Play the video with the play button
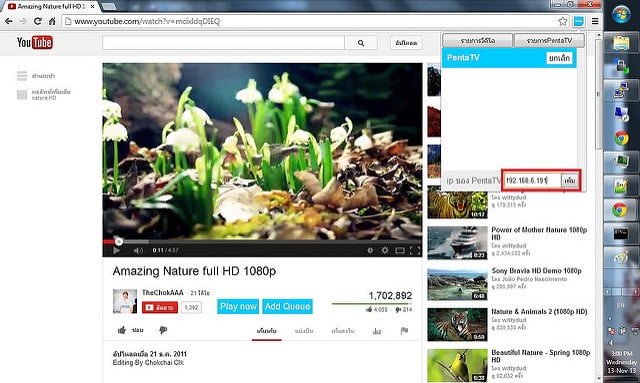This screenshot has height=383, width=640. click(116, 250)
